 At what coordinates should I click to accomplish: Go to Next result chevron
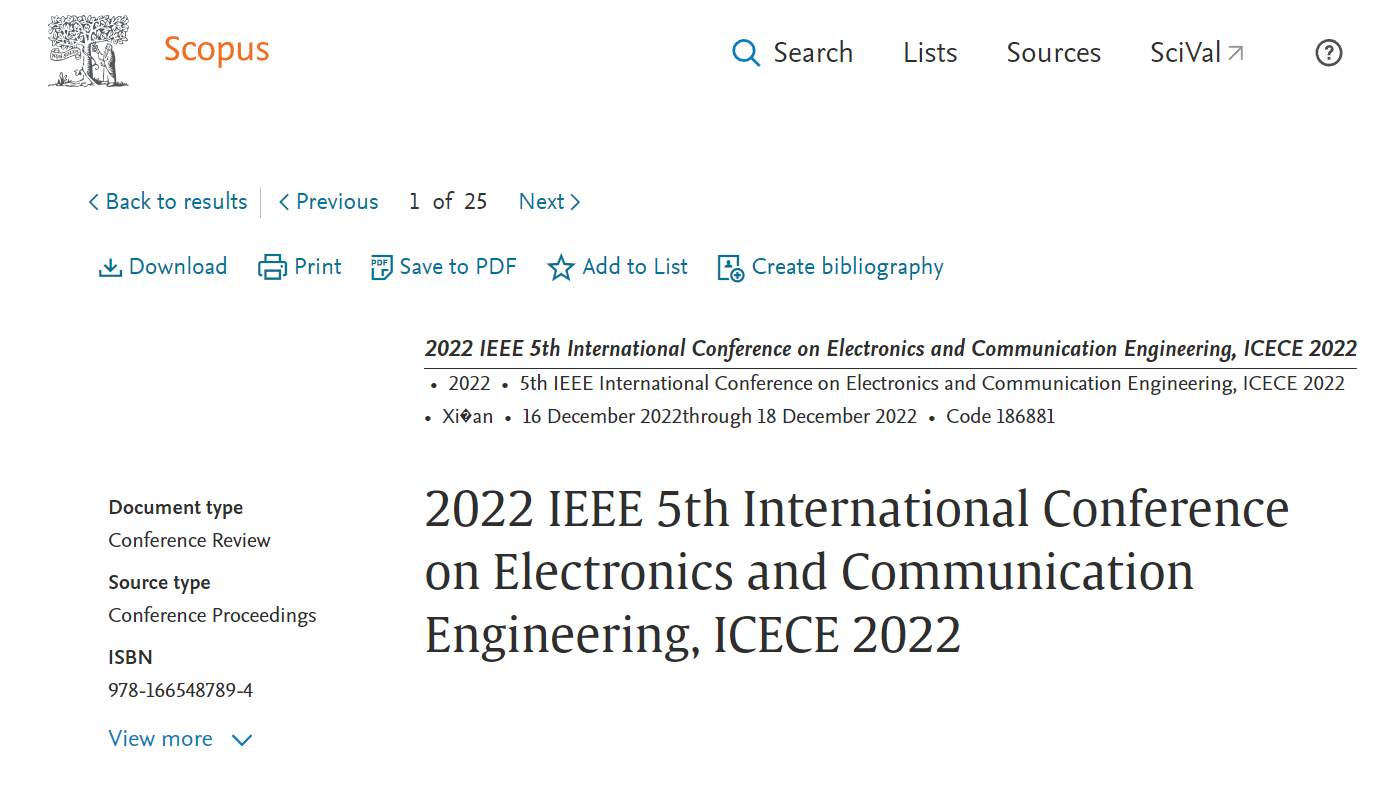pyautogui.click(x=575, y=202)
